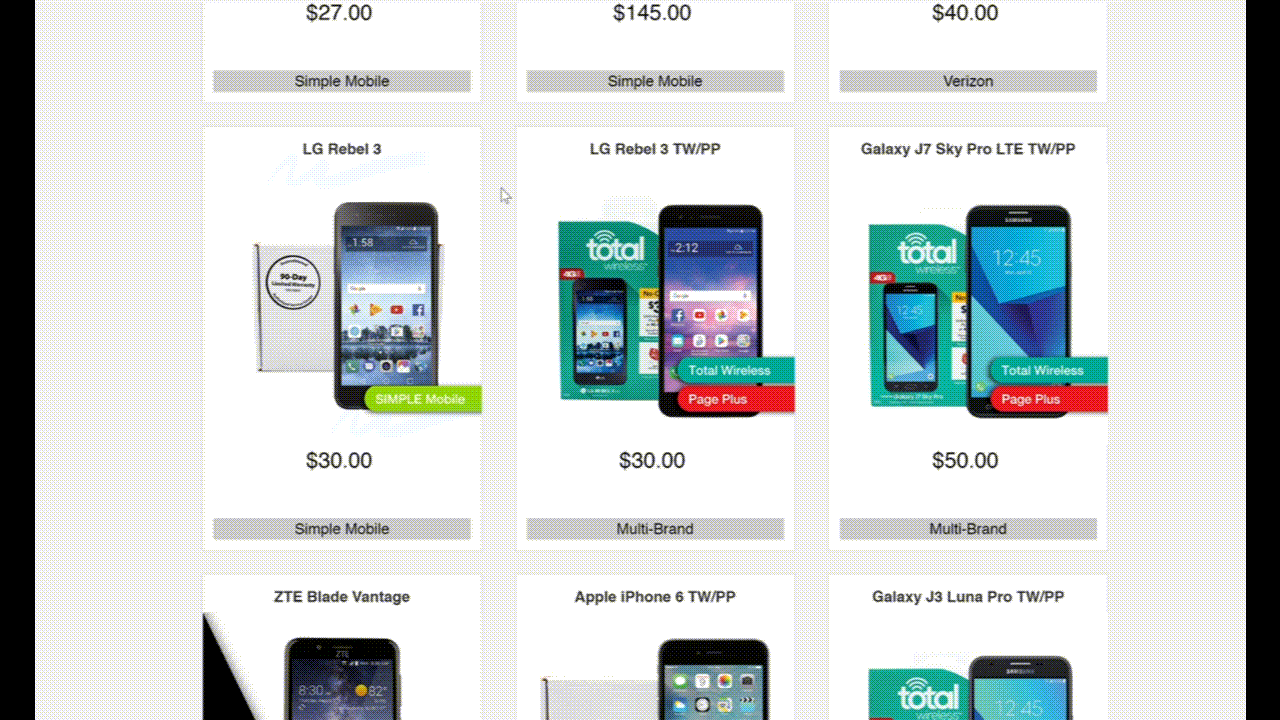Screen dimensions: 1280x720
Task: Open the Galaxy J3 Luna Pro TW/PP title
Action: point(968,597)
